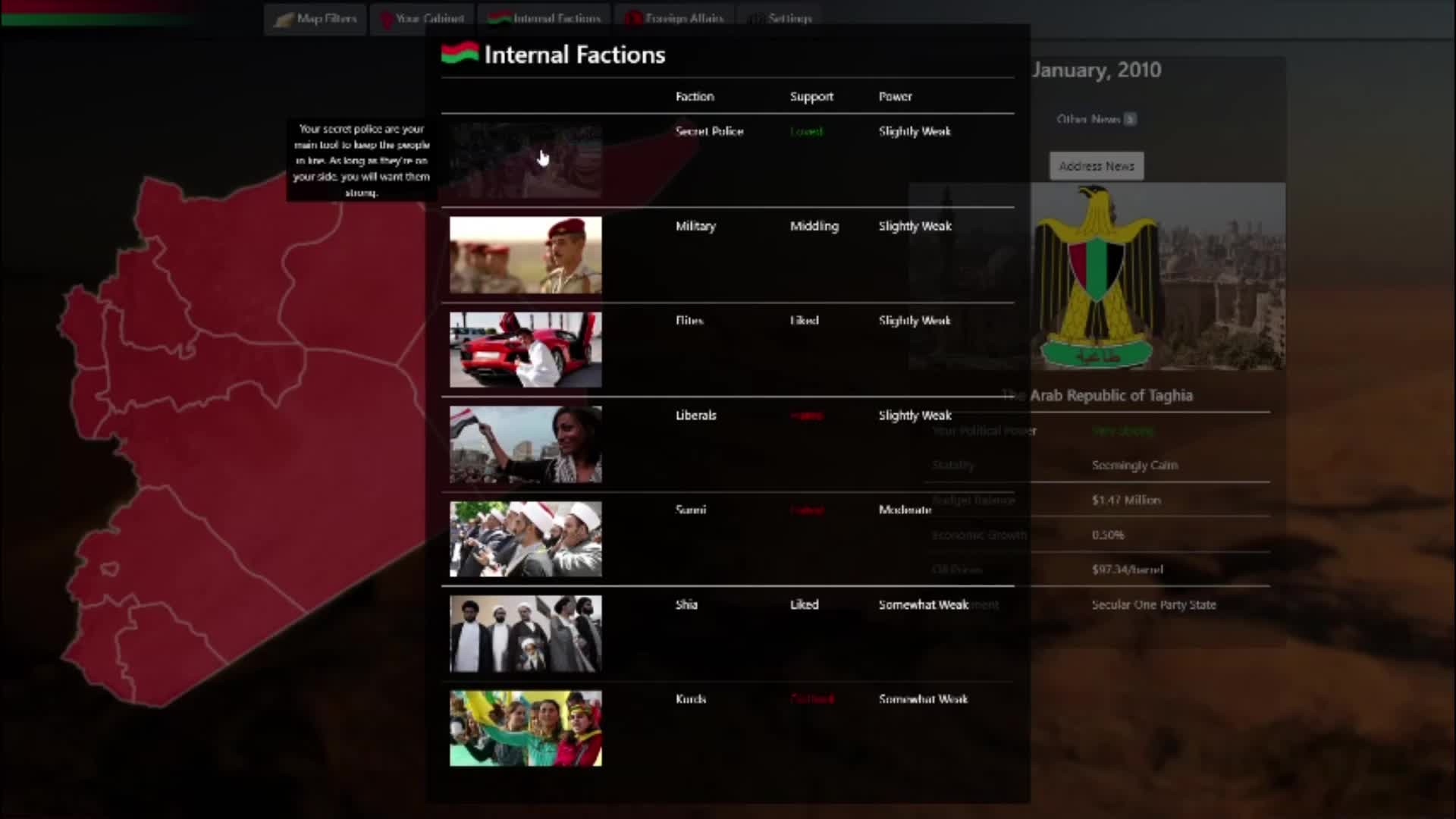1456x819 pixels.
Task: Click the Foreign Affairs icon
Action: (x=633, y=18)
